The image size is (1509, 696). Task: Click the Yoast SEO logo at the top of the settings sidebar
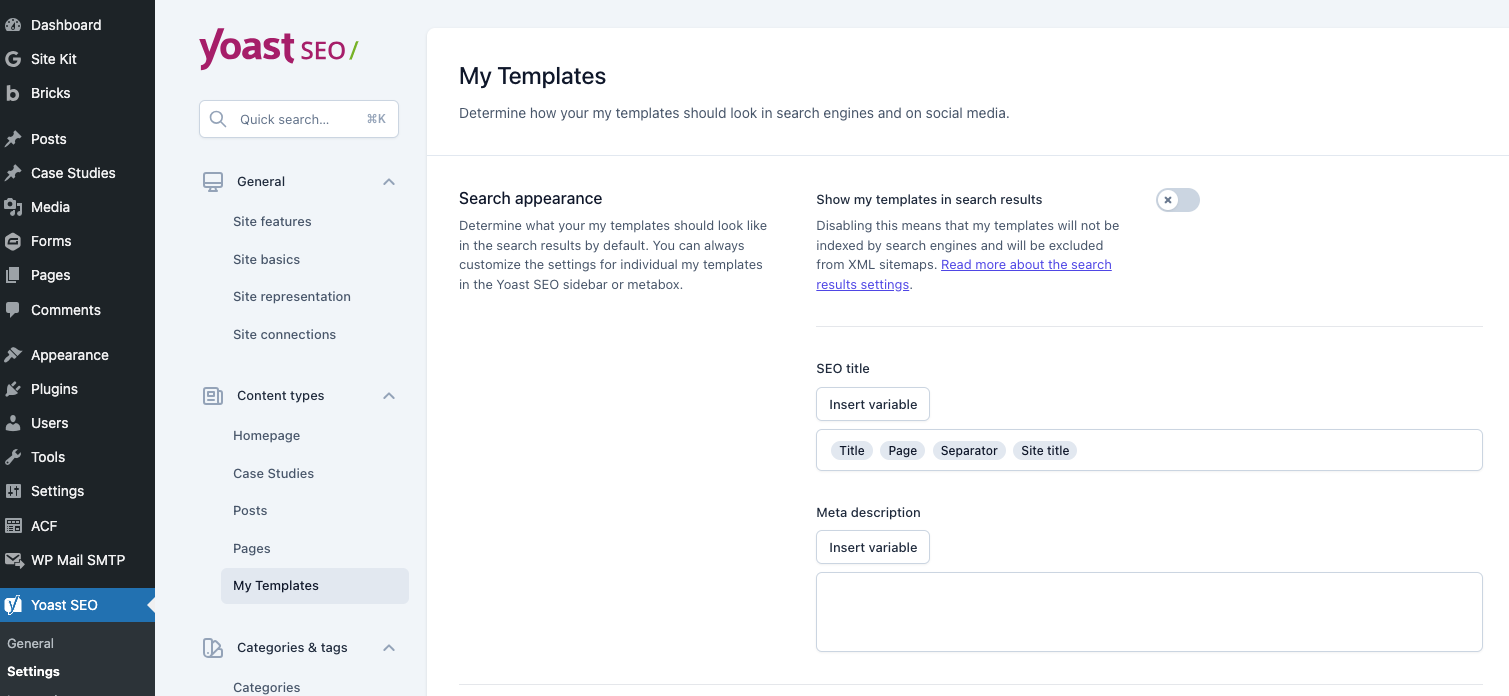(x=278, y=49)
